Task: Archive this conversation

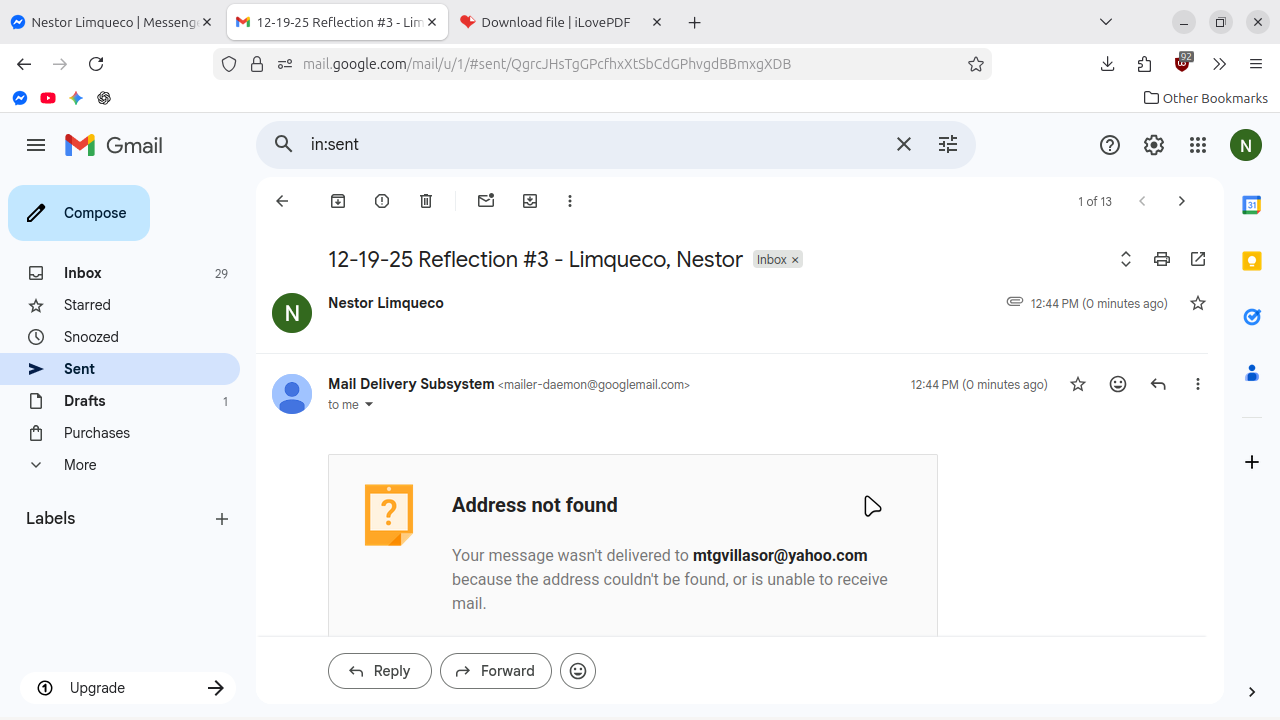Action: [x=338, y=201]
